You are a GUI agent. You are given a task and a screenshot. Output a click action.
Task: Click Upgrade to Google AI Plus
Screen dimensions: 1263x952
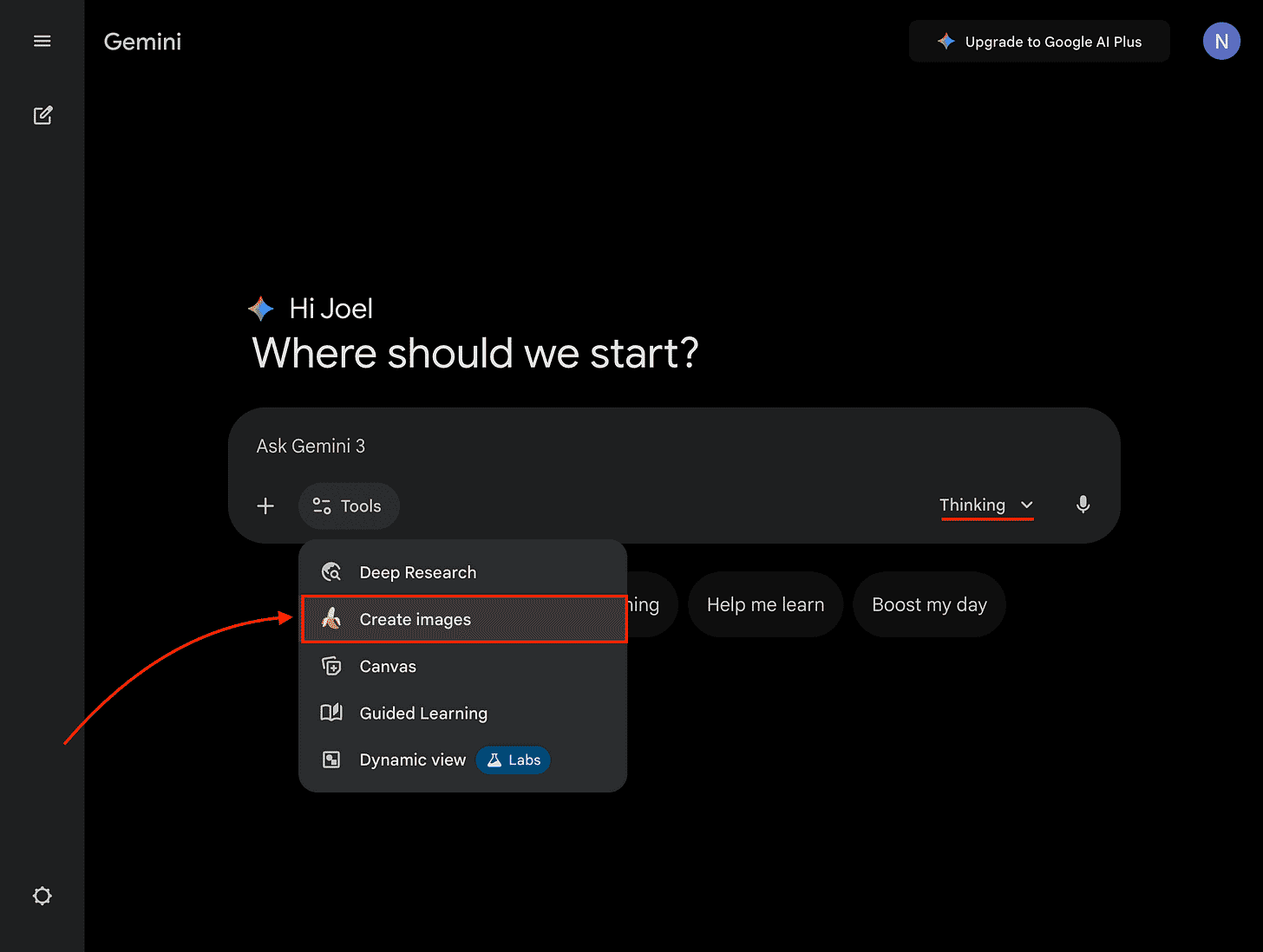[1039, 42]
